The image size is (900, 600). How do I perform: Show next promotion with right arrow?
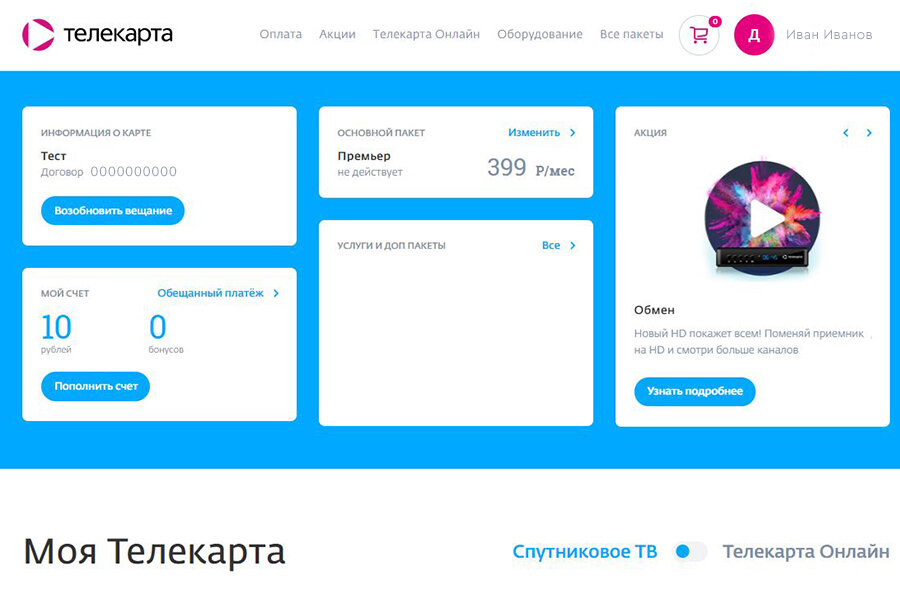[869, 133]
